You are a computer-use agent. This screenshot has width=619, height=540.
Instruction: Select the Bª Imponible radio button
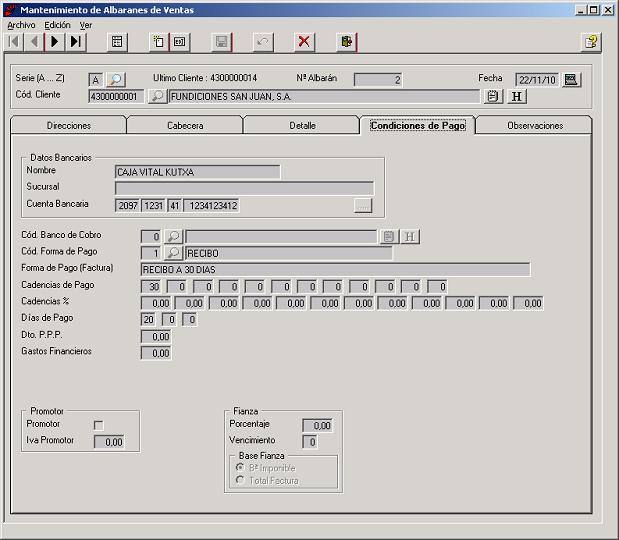pos(240,467)
